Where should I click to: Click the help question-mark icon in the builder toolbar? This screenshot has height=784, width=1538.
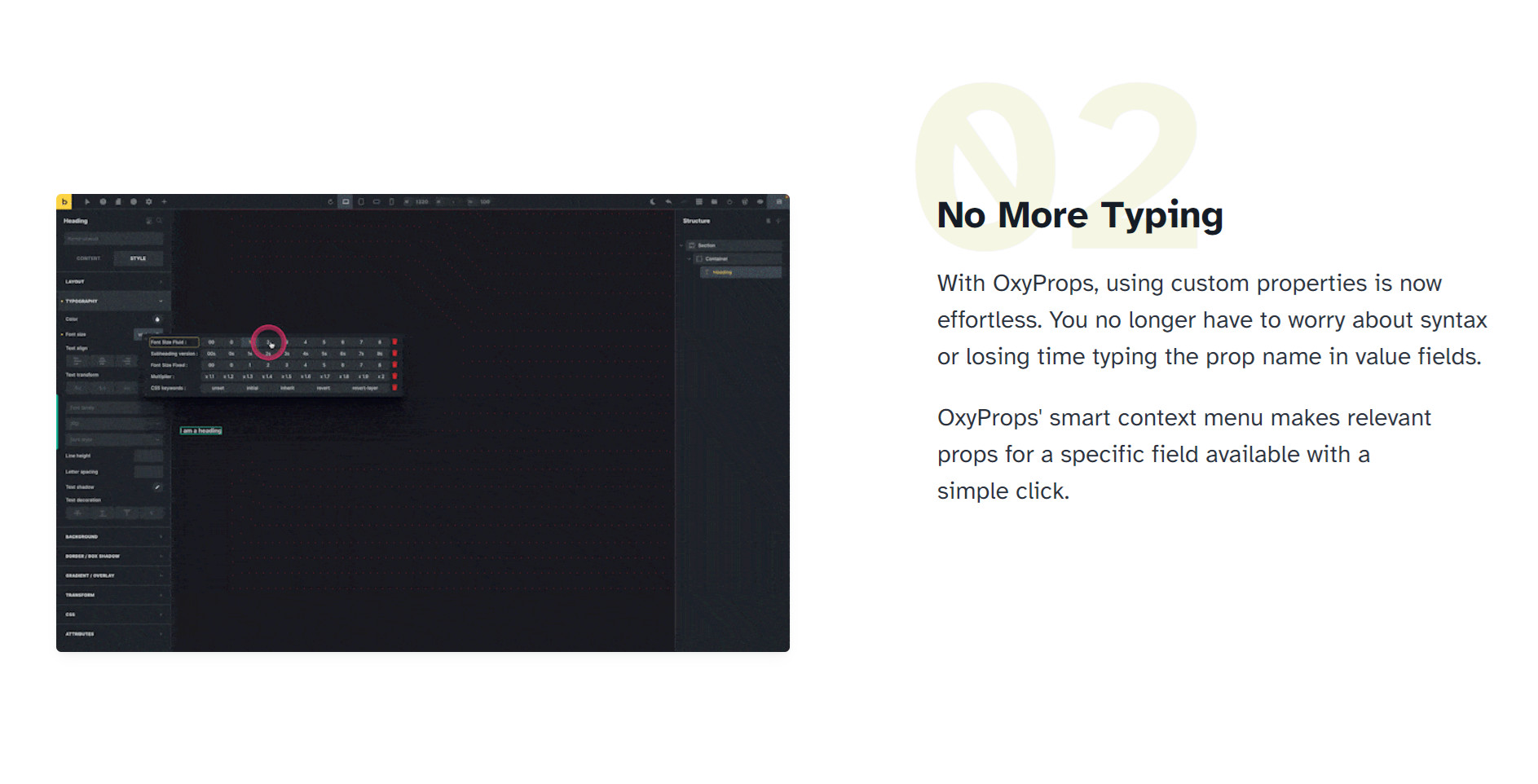(x=103, y=201)
